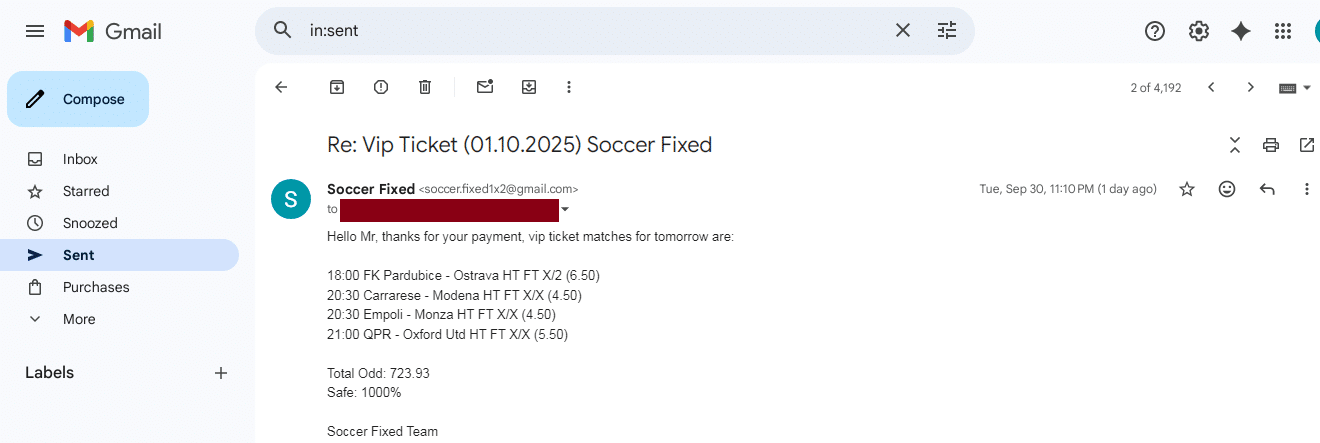The height and width of the screenshot is (443, 1320).
Task: Add emoji reaction to message
Action: pyautogui.click(x=1227, y=189)
